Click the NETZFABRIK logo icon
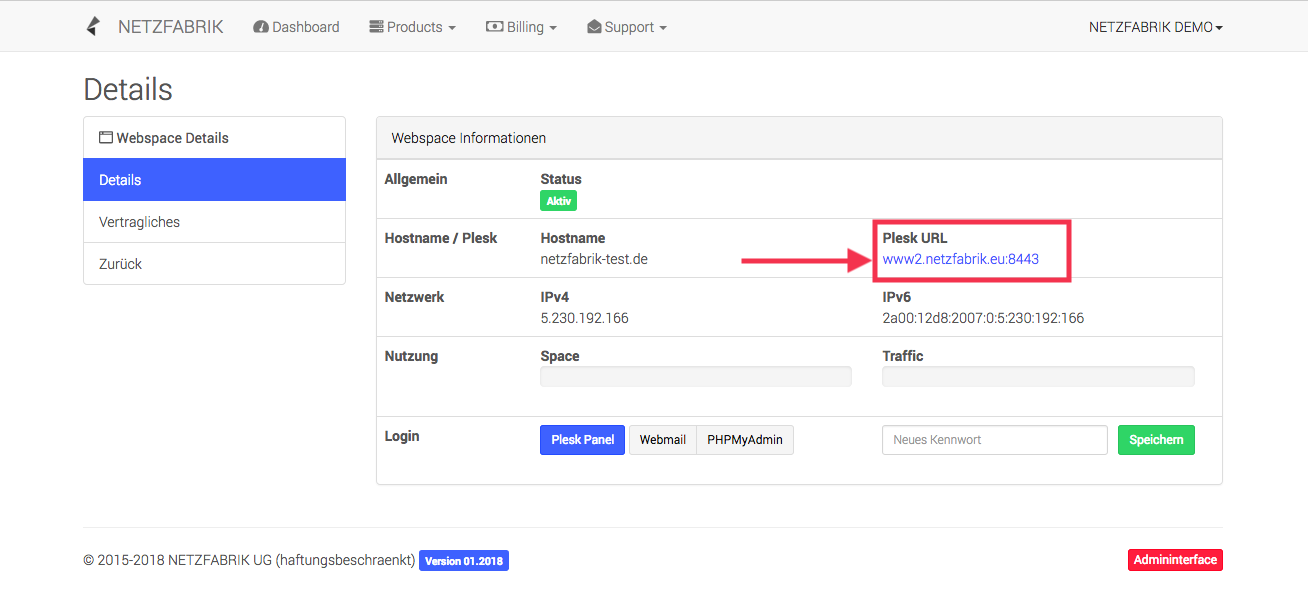The height and width of the screenshot is (616, 1308). [93, 27]
